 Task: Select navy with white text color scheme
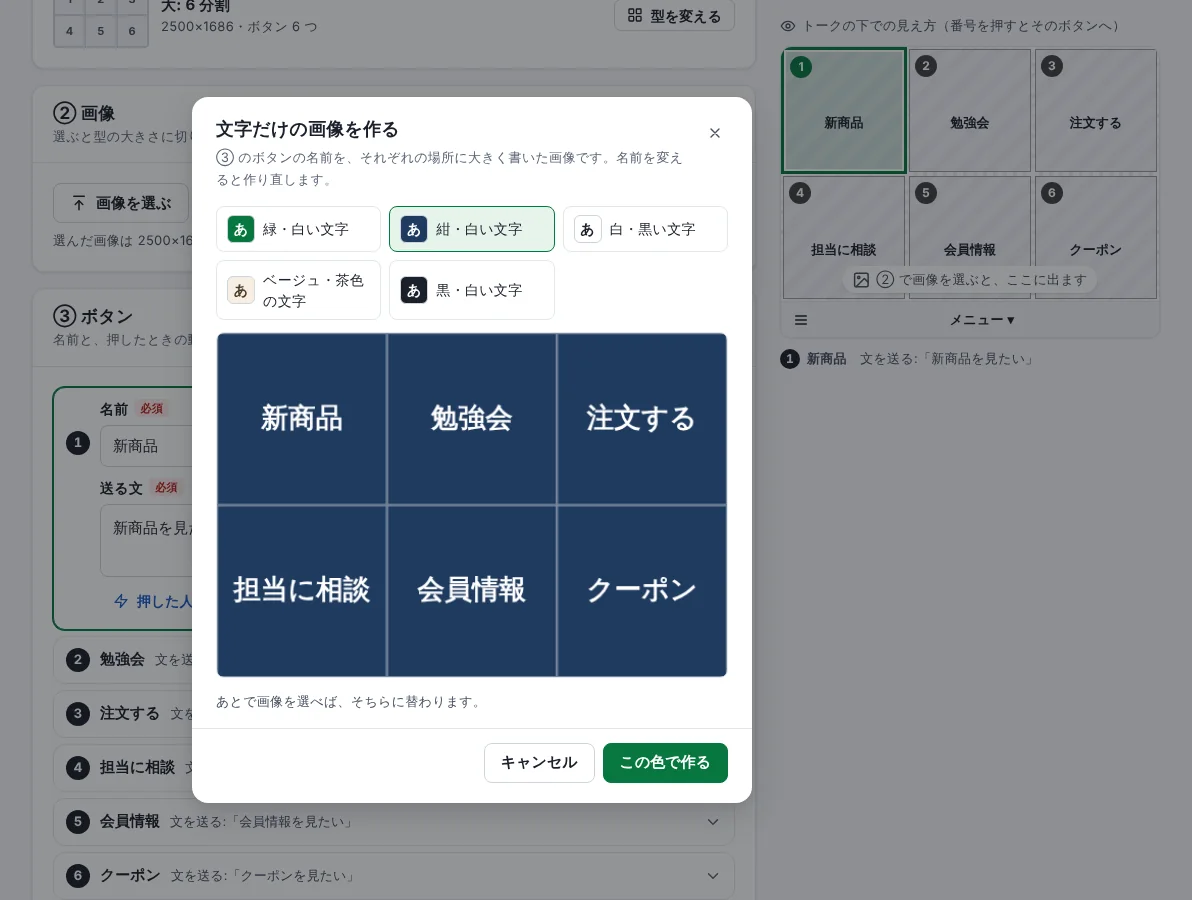tap(471, 229)
